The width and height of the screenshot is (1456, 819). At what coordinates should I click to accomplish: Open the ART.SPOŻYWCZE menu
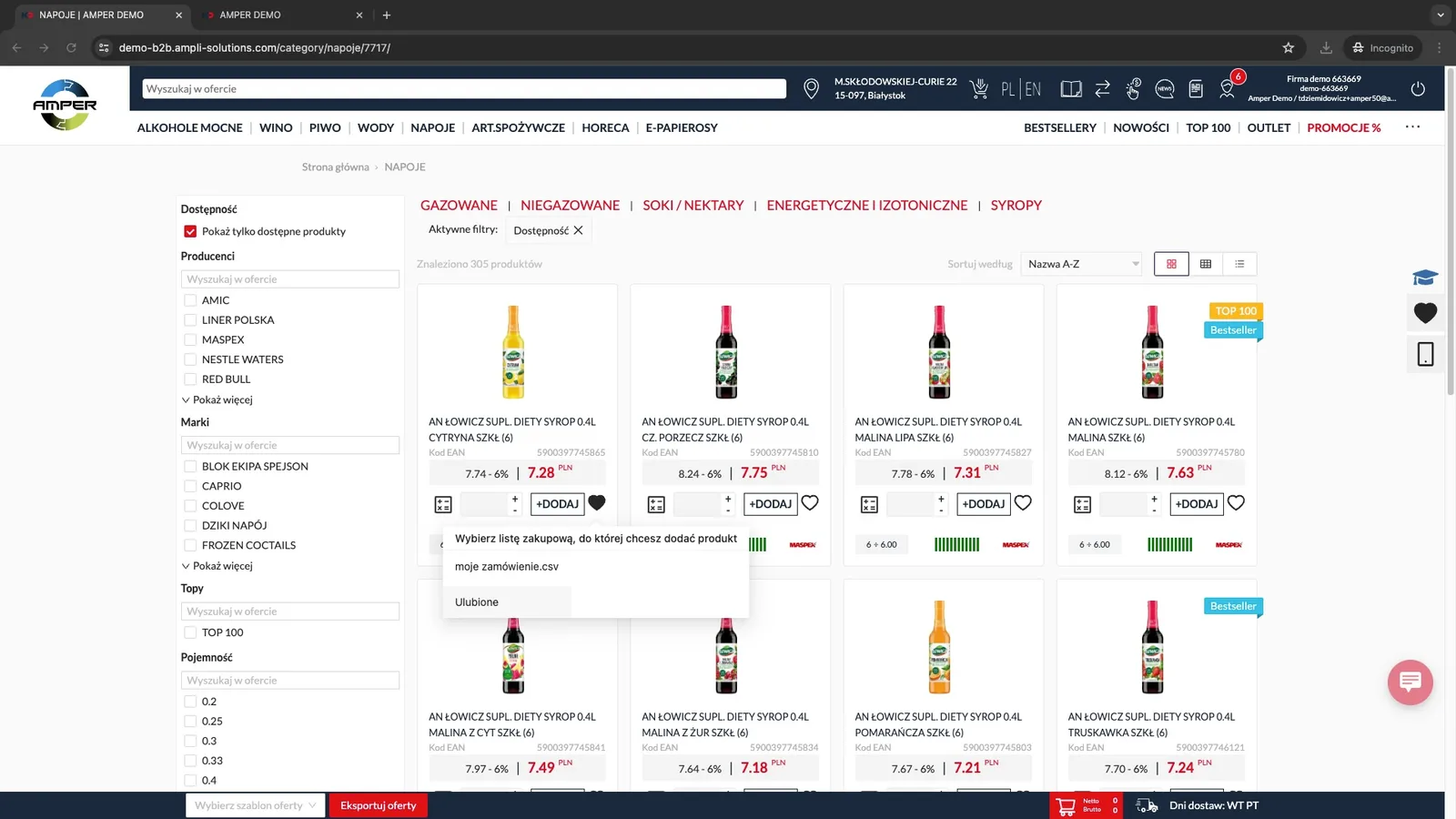[x=518, y=127]
